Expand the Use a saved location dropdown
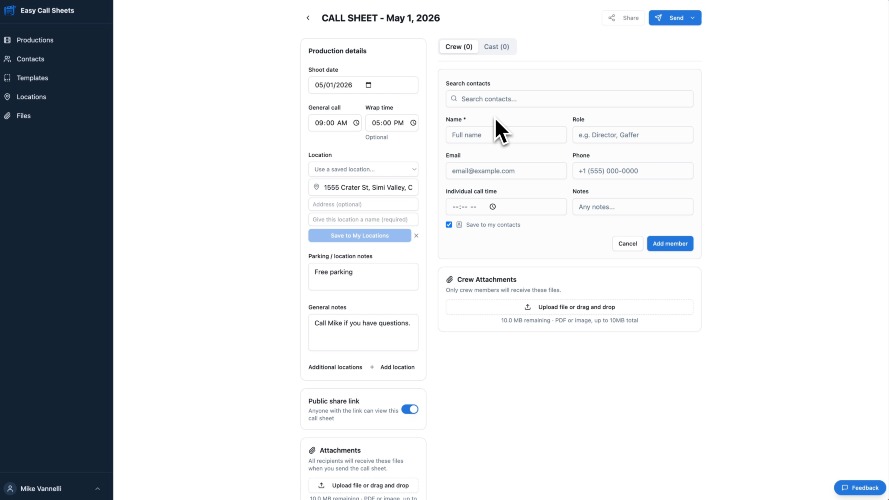Image resolution: width=889 pixels, height=500 pixels. click(x=363, y=170)
